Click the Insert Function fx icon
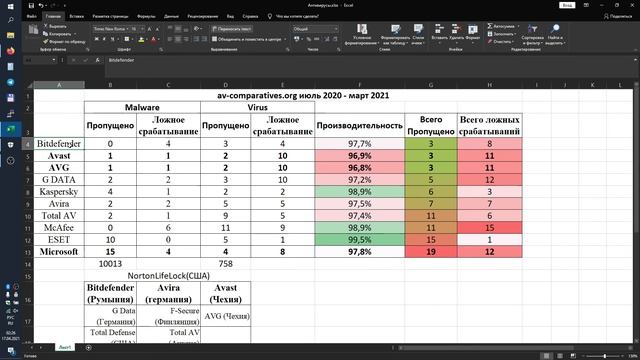 pyautogui.click(x=97, y=60)
